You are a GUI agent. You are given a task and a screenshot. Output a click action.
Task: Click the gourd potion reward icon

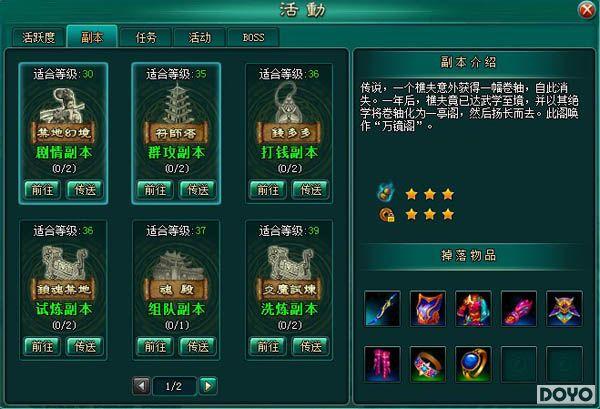click(x=386, y=192)
